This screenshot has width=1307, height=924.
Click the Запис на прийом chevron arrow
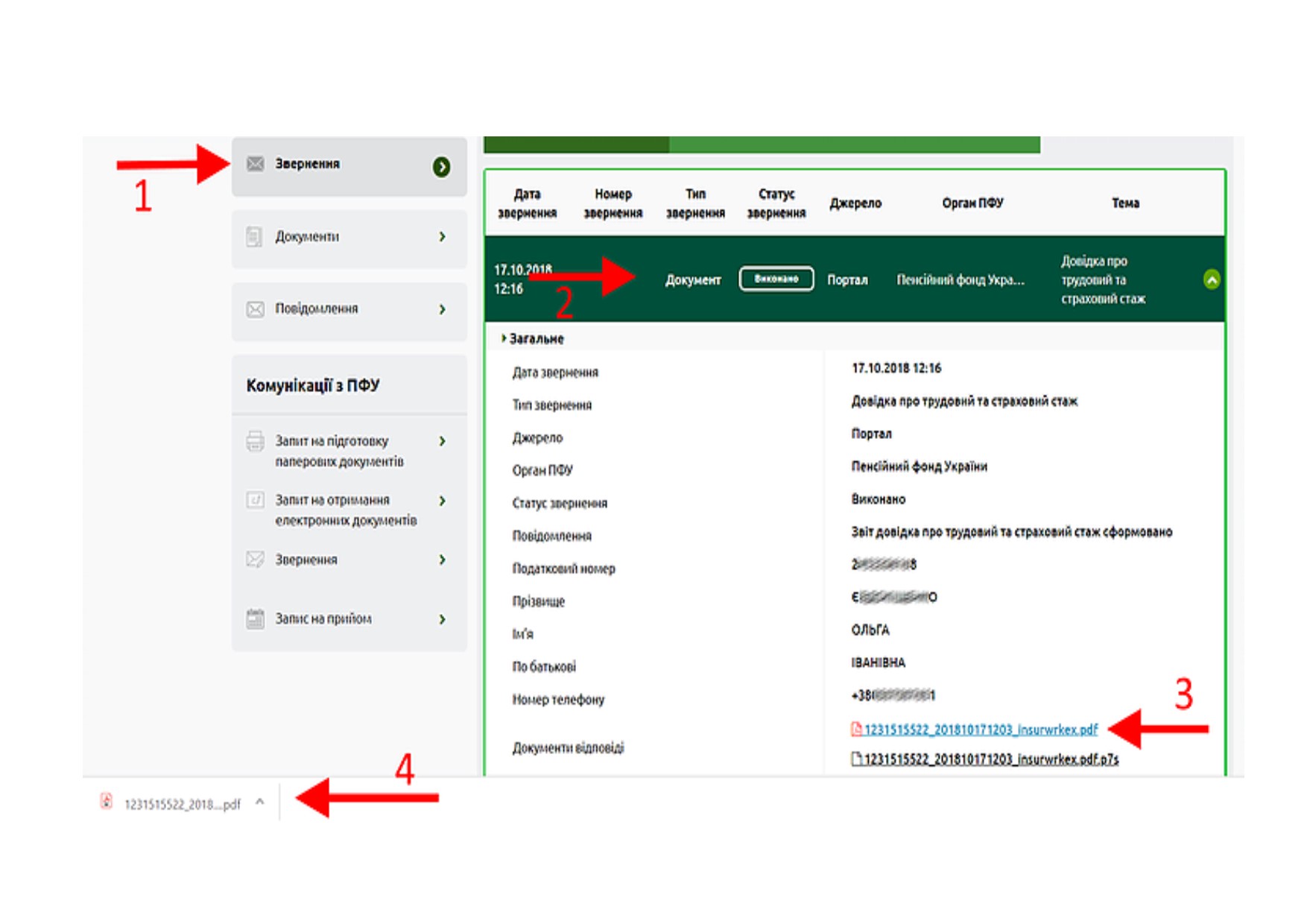443,619
